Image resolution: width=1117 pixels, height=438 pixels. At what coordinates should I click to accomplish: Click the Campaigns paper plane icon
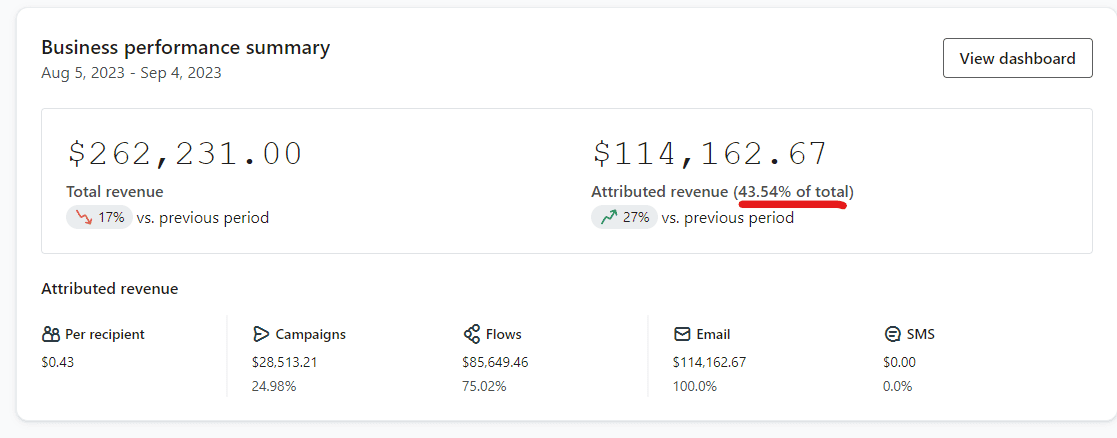tap(261, 334)
